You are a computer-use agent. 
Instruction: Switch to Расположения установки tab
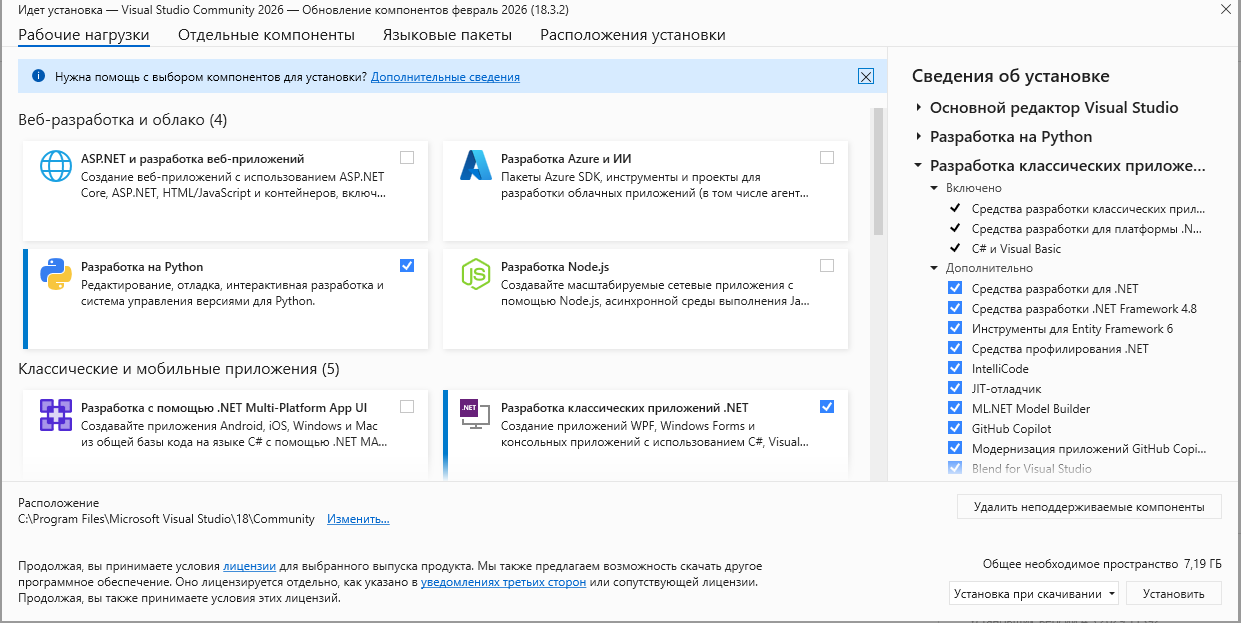(x=633, y=35)
